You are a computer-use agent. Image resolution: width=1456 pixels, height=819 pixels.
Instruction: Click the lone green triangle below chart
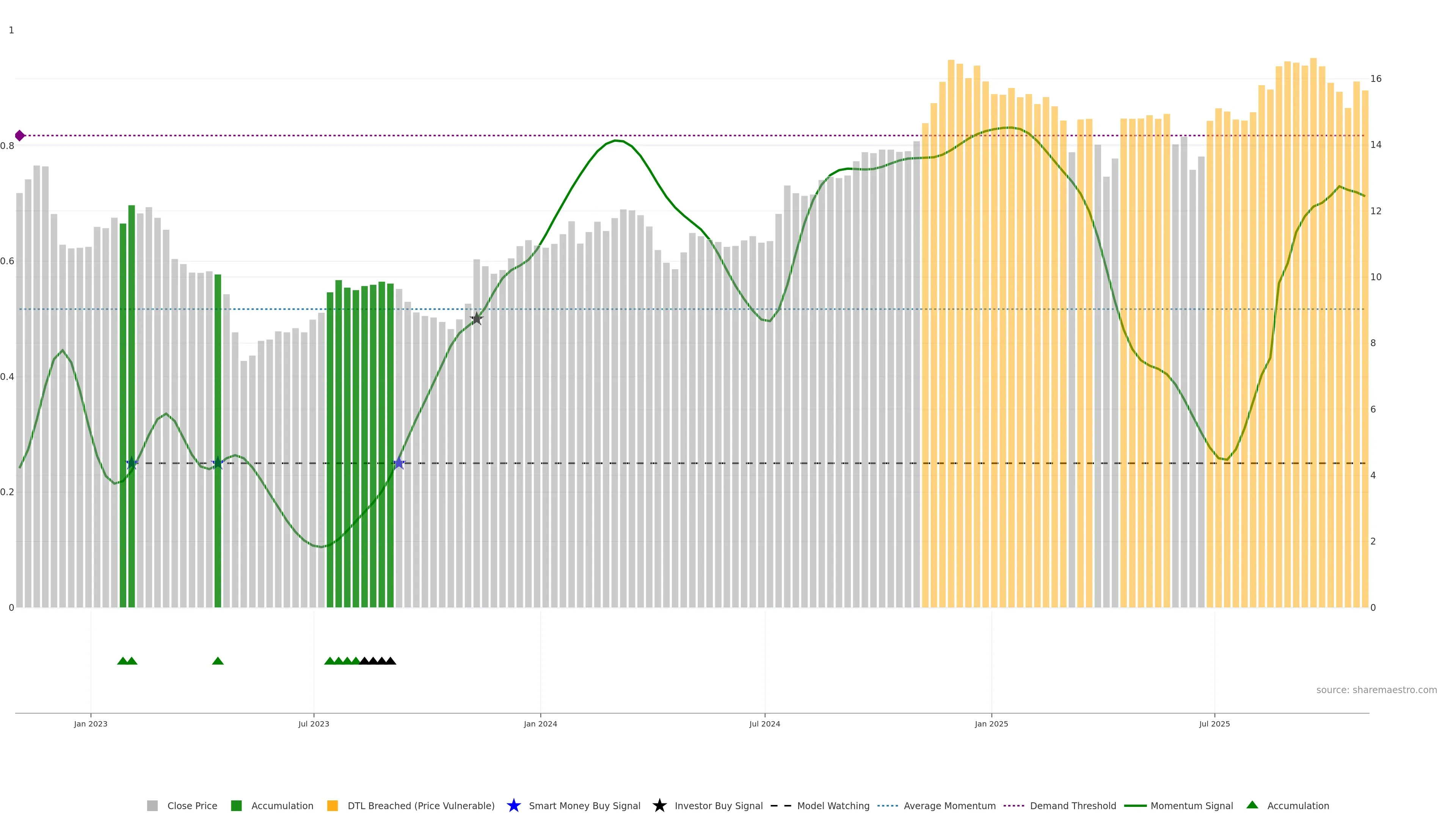218,661
